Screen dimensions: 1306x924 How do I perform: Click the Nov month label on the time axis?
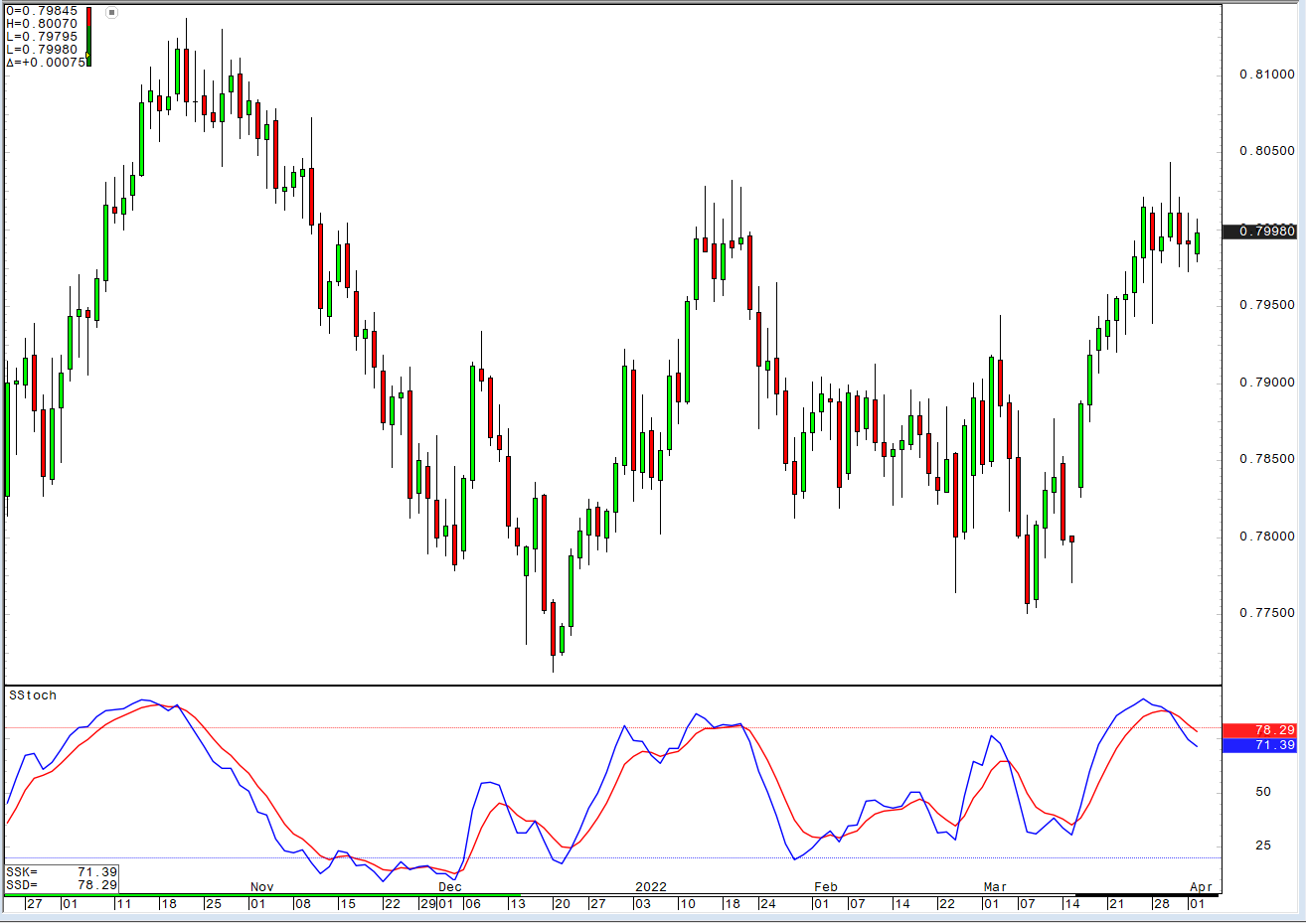click(x=261, y=887)
